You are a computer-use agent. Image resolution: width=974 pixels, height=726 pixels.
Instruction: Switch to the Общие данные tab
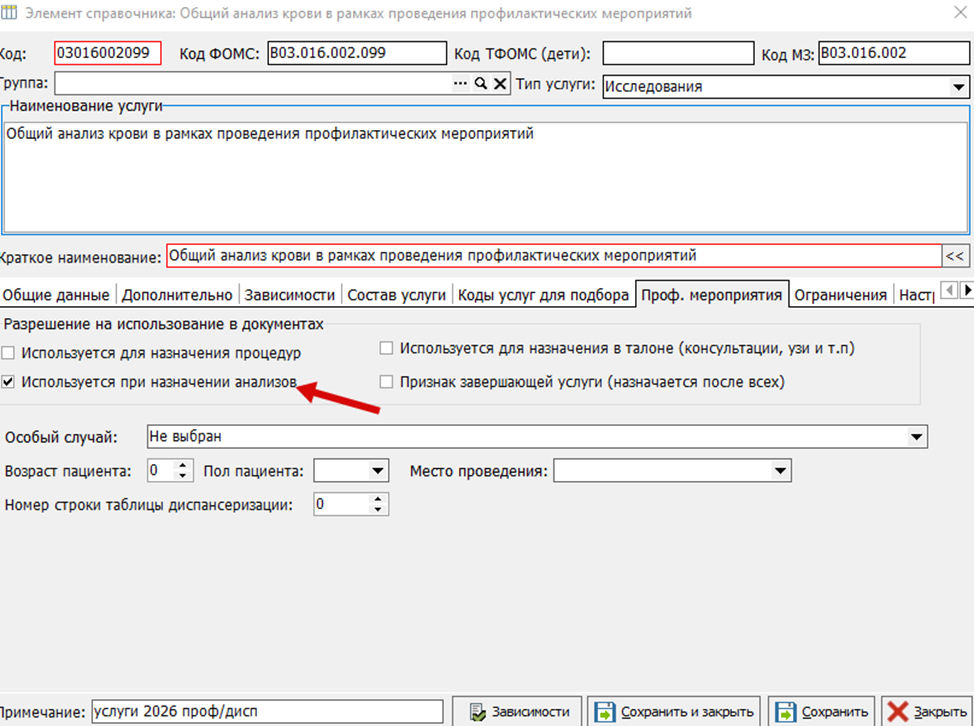(56, 295)
